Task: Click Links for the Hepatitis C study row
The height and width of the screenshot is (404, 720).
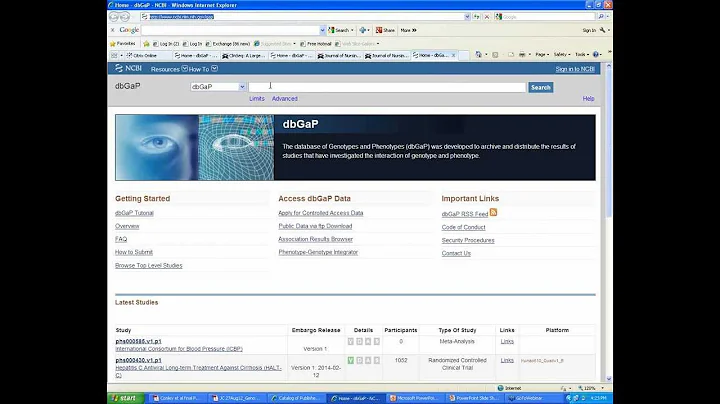Action: (507, 360)
